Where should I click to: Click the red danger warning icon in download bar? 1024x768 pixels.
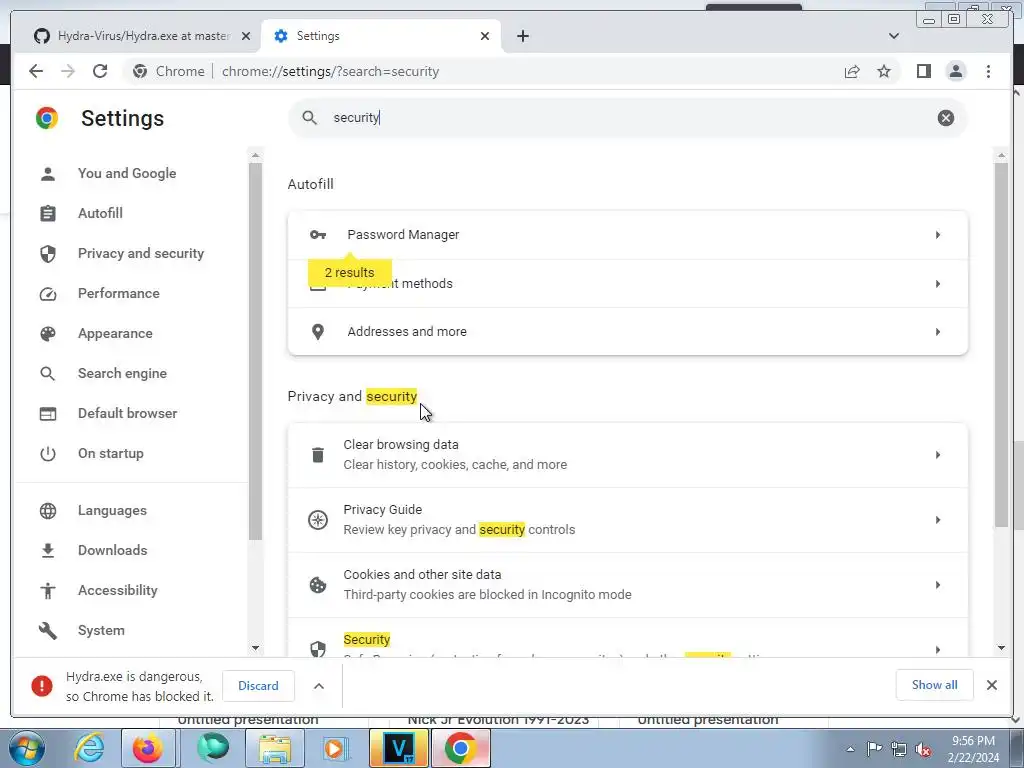(x=42, y=686)
